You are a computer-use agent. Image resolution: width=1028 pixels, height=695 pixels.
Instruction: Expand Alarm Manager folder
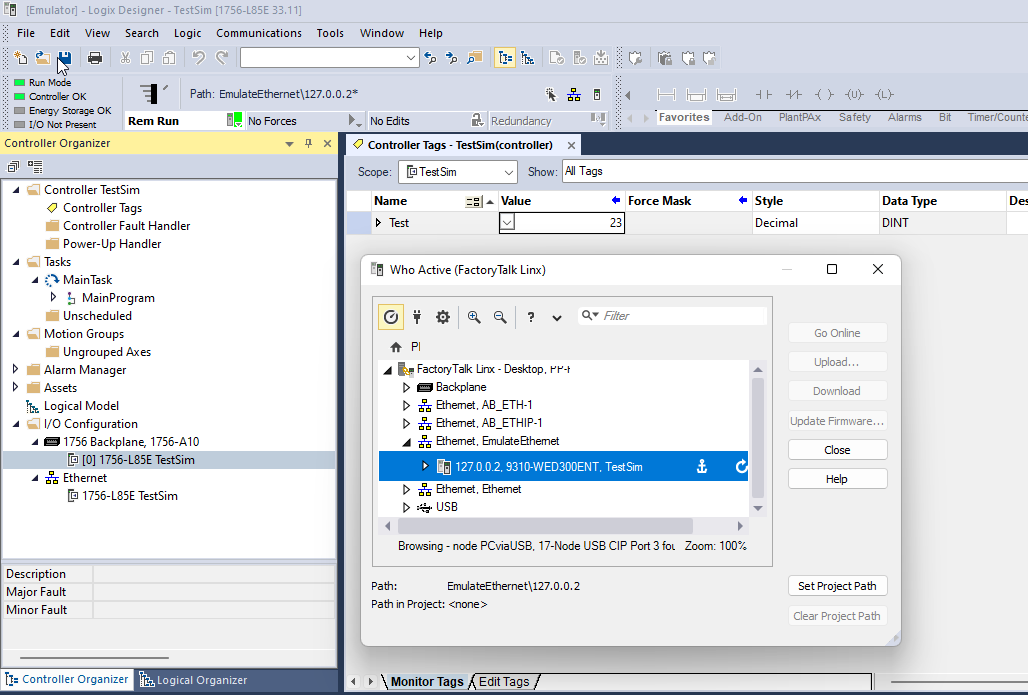(x=16, y=369)
